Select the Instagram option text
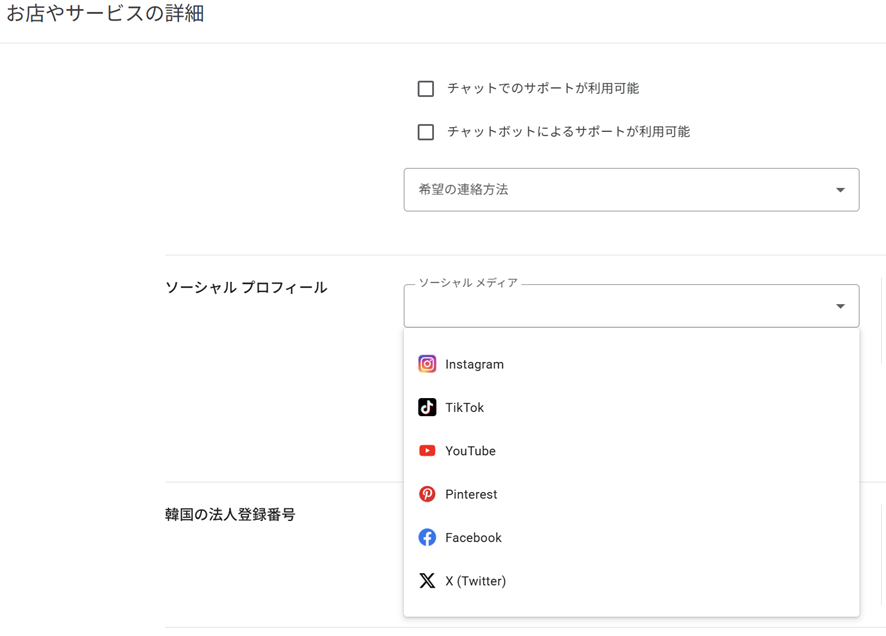This screenshot has height=636, width=886. pos(474,364)
